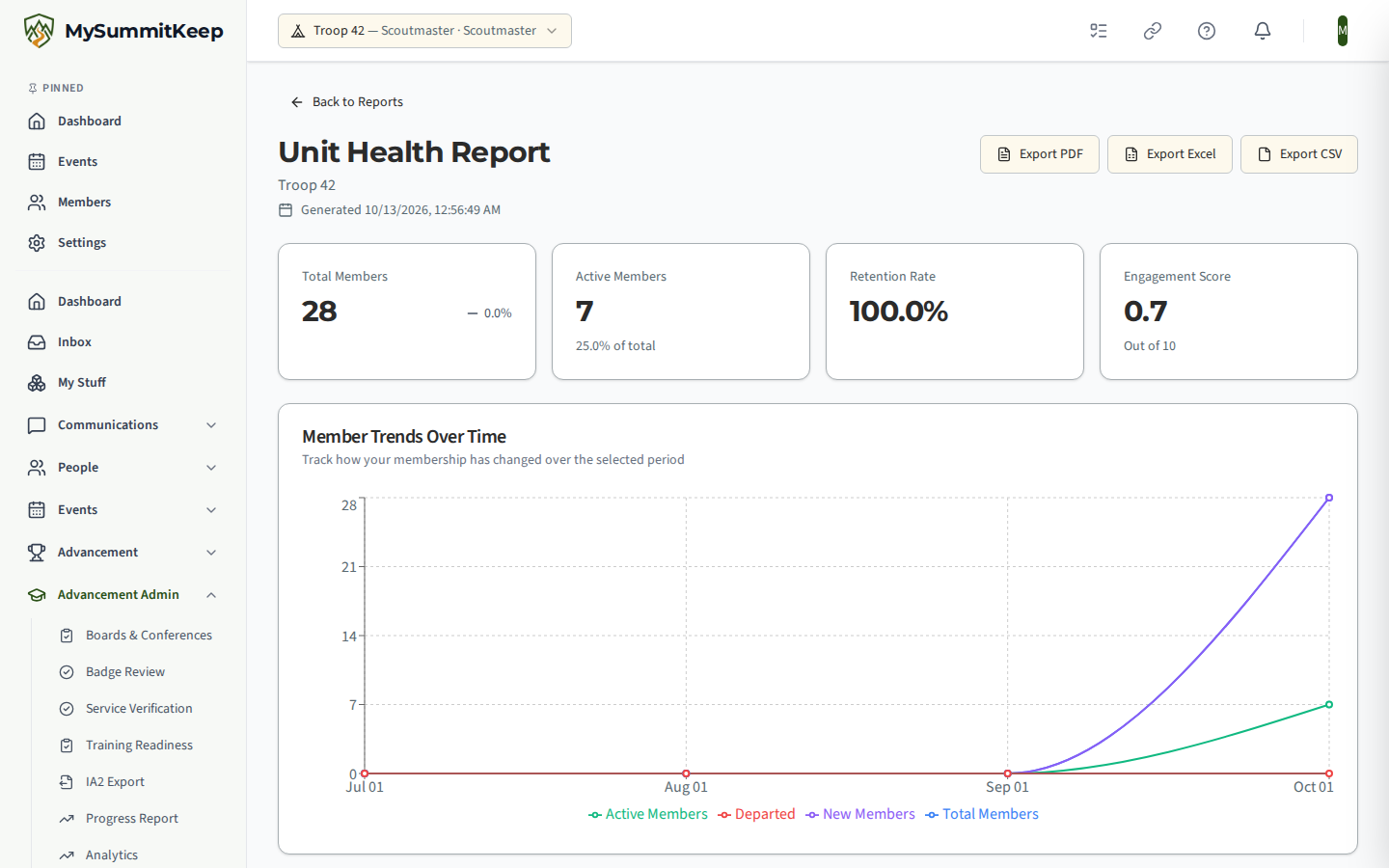Go to pinned Members page

(123, 202)
